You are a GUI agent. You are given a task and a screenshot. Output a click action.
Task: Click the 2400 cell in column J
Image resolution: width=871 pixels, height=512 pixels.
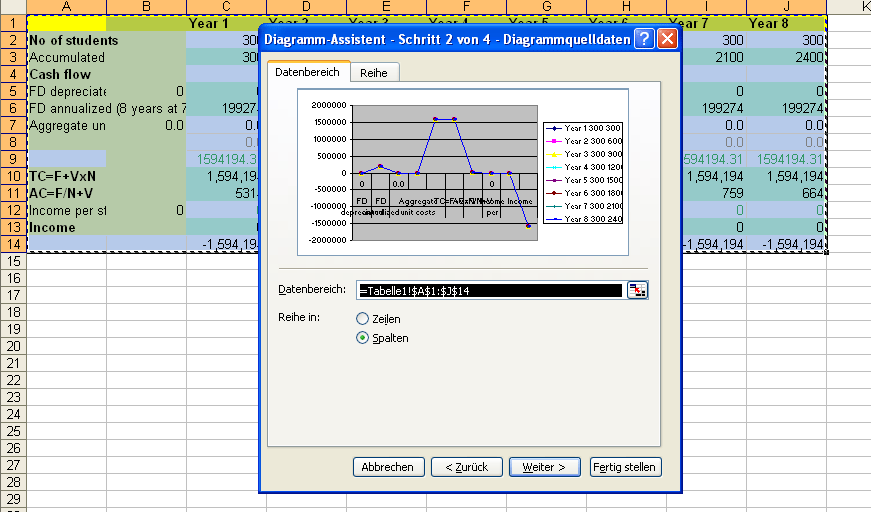tap(786, 57)
